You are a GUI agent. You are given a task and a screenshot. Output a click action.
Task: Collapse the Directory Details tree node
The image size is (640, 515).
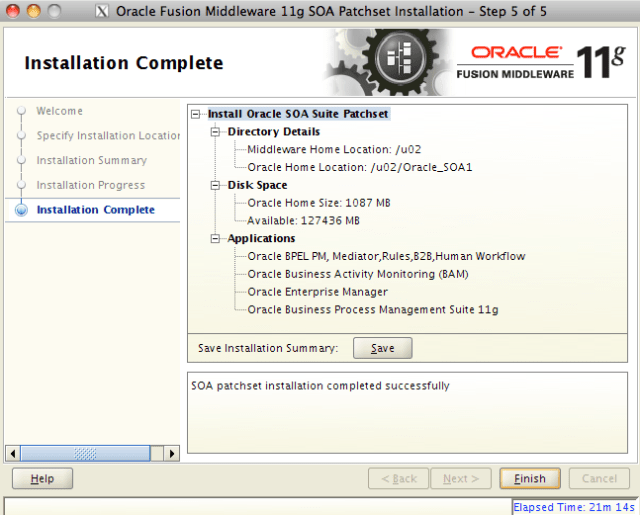216,132
